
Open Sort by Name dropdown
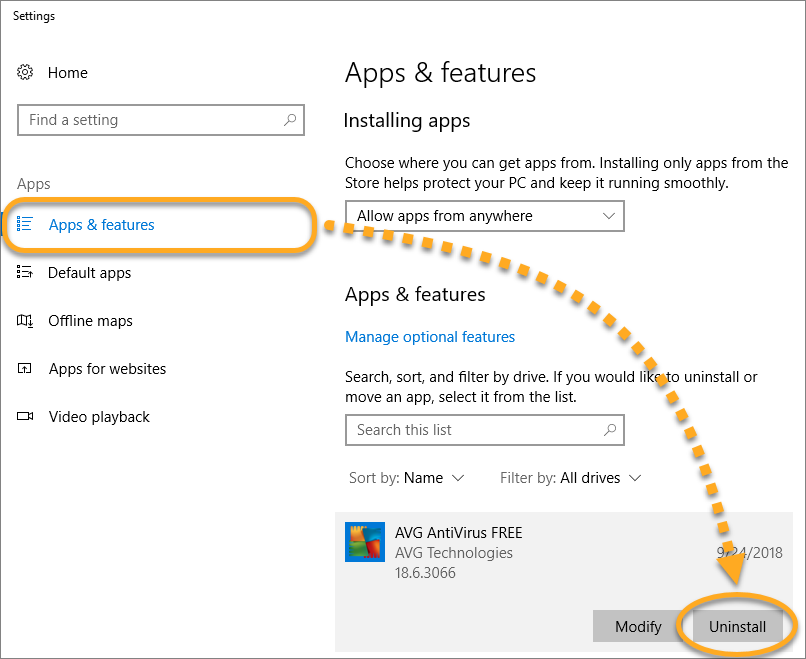(x=407, y=478)
